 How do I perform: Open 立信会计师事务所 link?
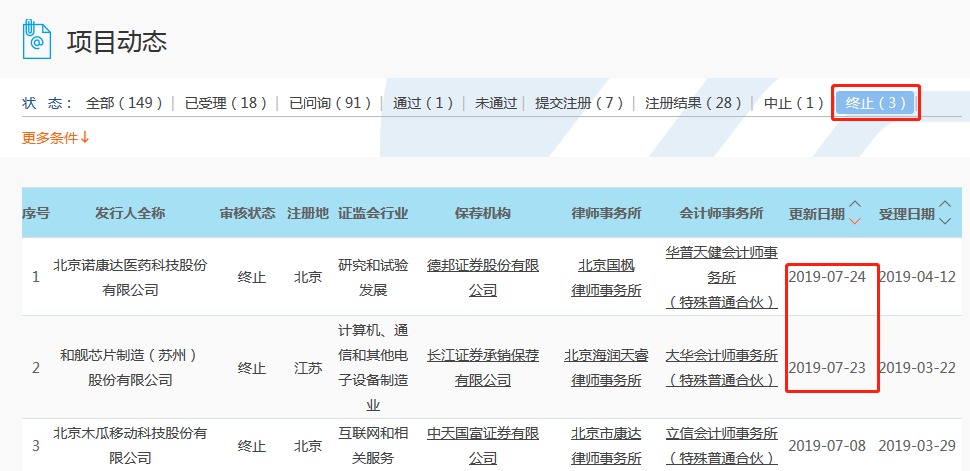[722, 446]
